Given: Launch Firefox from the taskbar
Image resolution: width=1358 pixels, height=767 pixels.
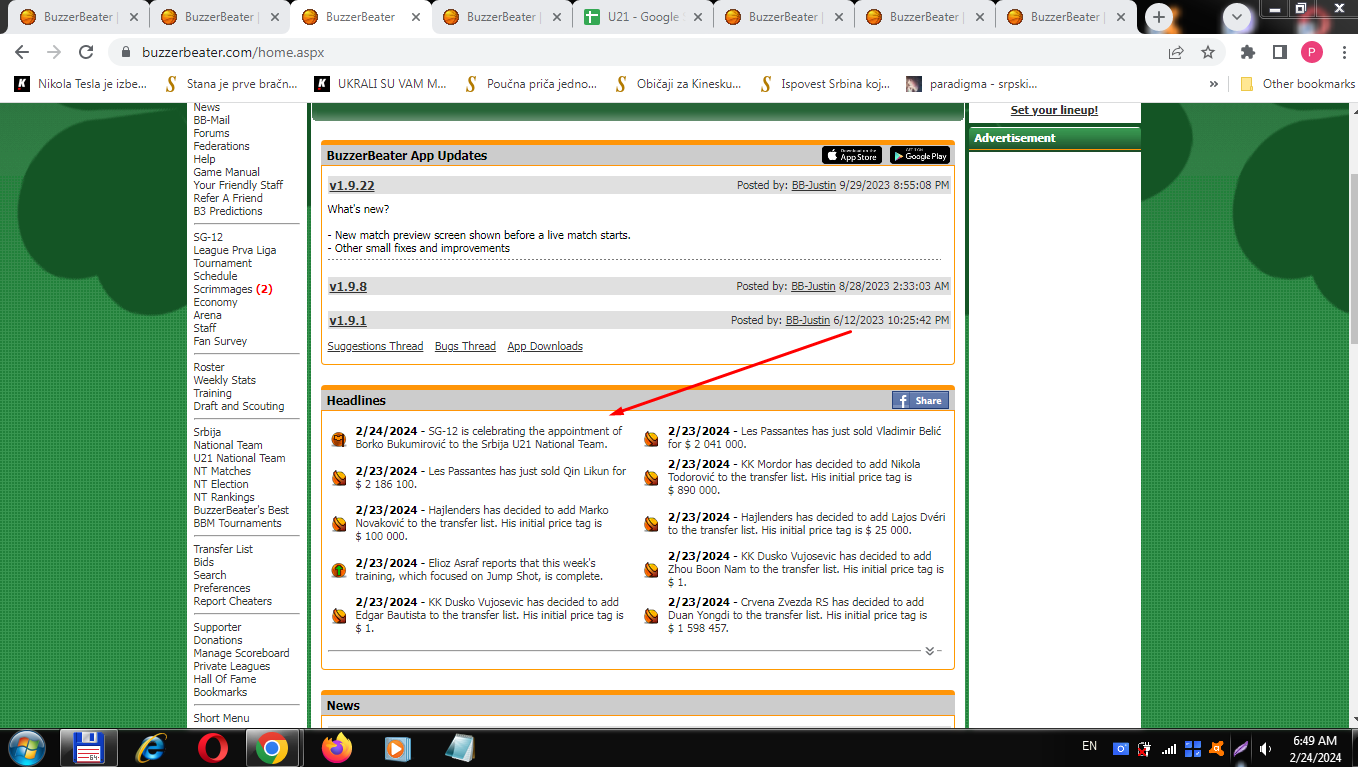Looking at the screenshot, I should coord(337,747).
